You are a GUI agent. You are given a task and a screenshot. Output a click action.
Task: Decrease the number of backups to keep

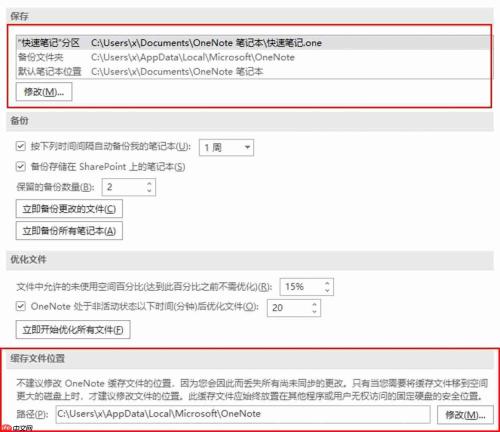(x=149, y=191)
